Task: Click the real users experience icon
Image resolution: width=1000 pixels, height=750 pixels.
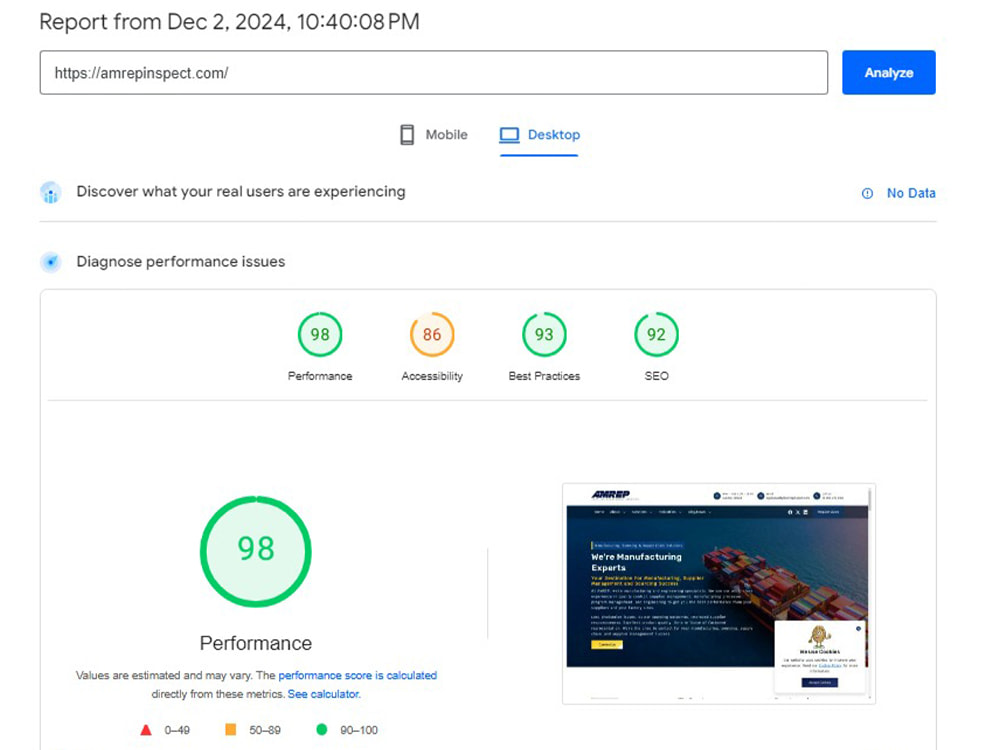Action: coord(51,192)
